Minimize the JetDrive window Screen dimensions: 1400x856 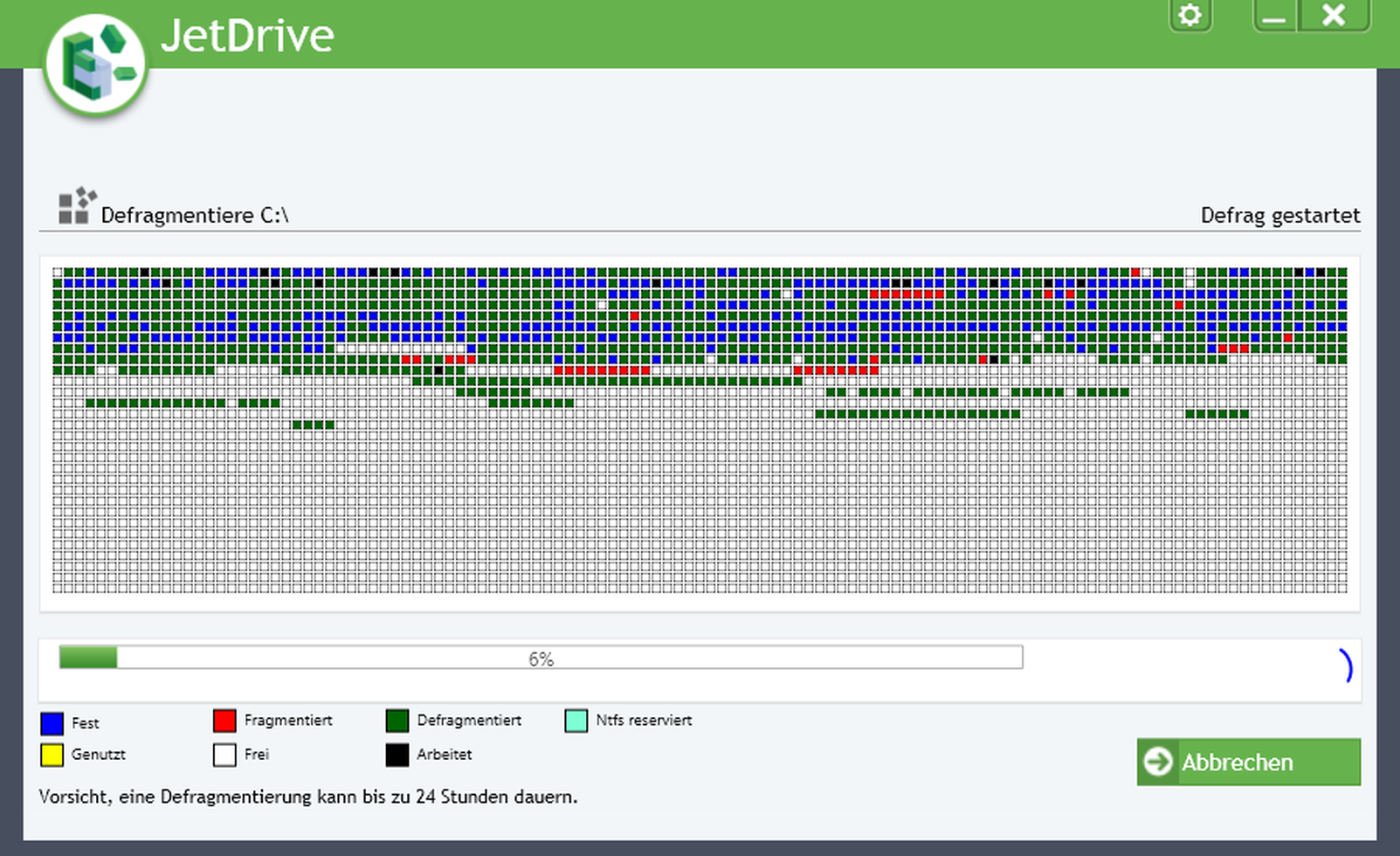(1274, 16)
